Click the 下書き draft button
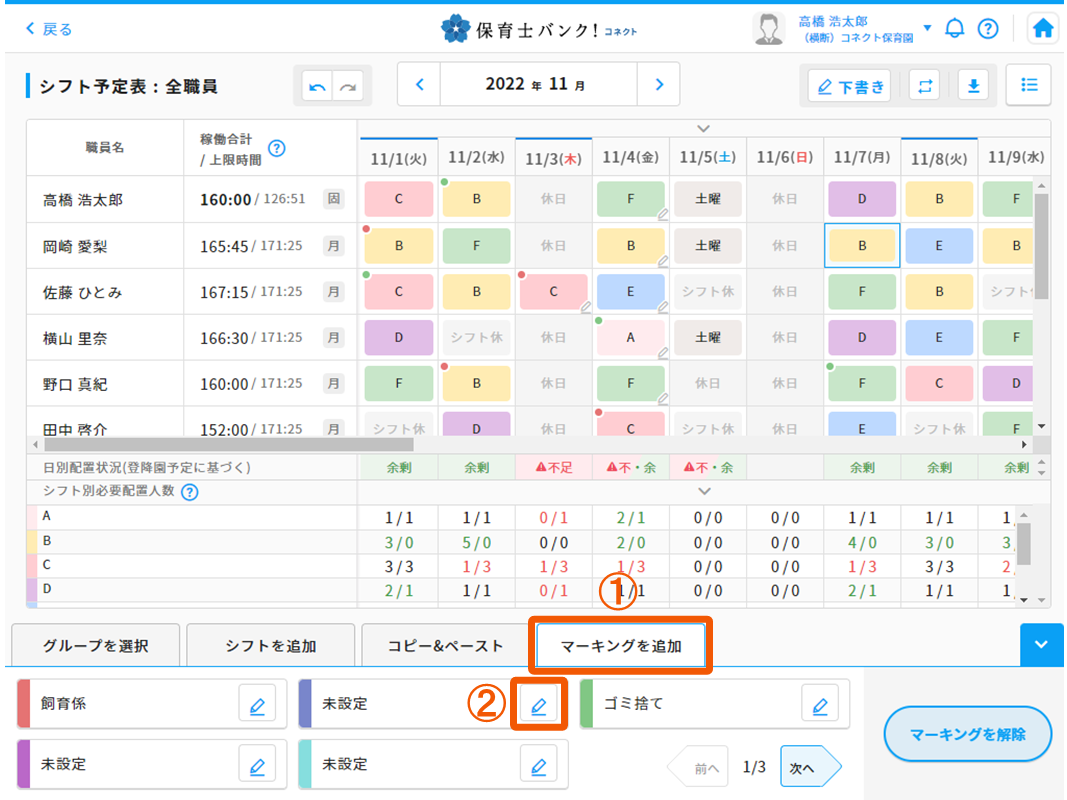Image resolution: width=1067 pixels, height=800 pixels. pos(850,86)
